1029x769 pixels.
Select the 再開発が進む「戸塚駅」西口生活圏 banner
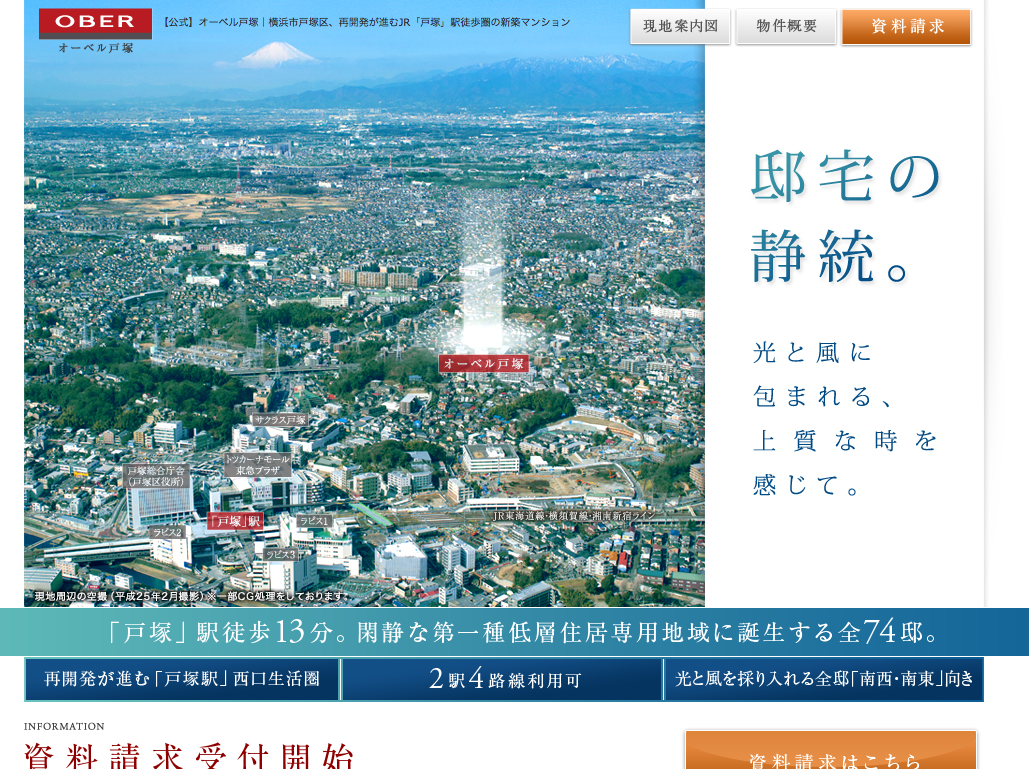click(x=182, y=679)
